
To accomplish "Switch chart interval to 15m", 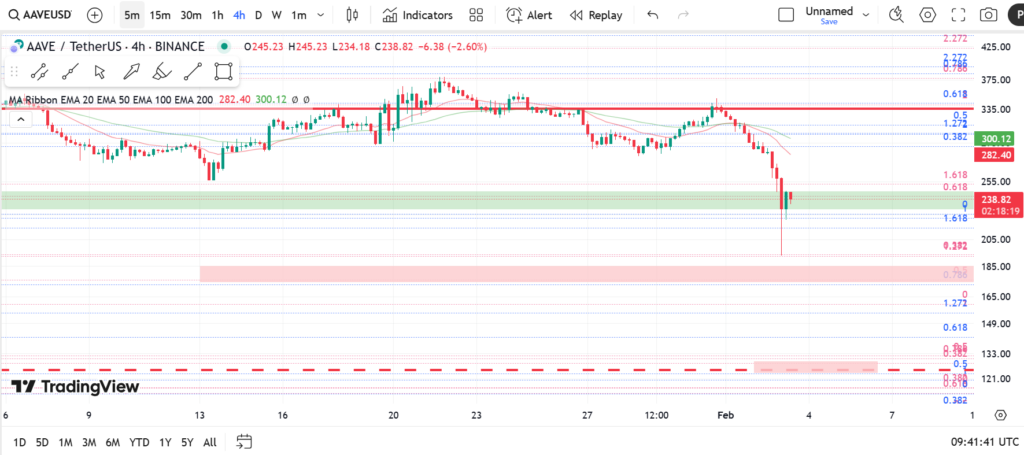I will click(160, 15).
